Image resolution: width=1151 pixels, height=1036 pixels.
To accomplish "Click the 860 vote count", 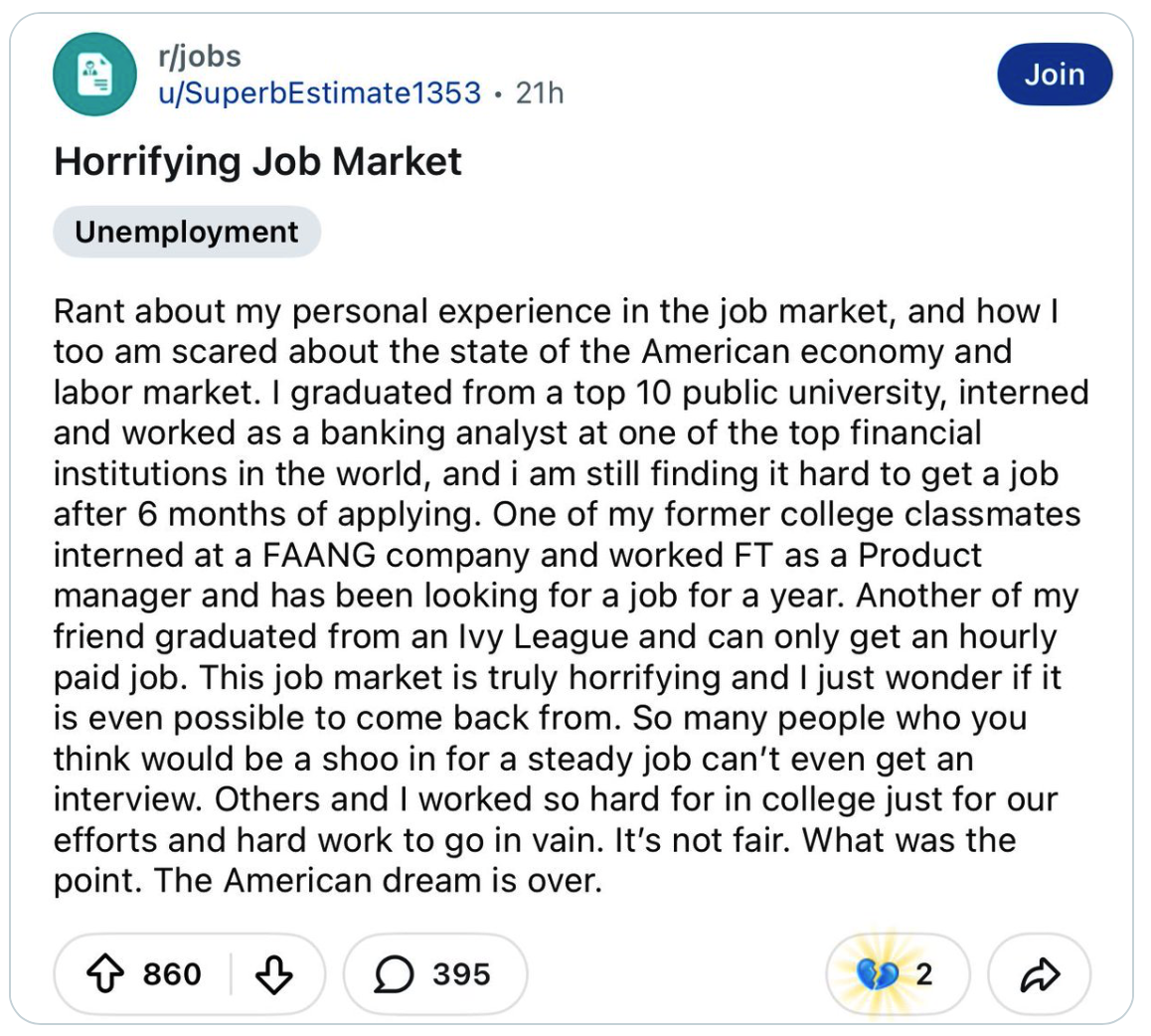I will (172, 973).
